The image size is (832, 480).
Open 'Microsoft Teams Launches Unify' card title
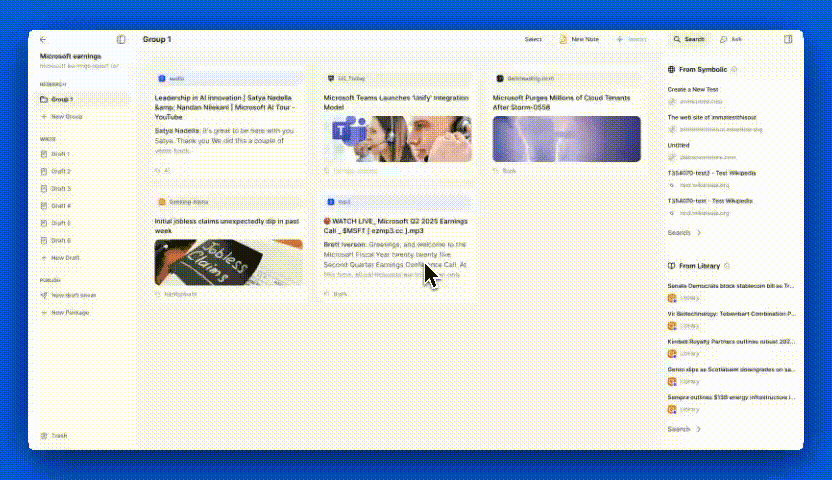point(396,102)
